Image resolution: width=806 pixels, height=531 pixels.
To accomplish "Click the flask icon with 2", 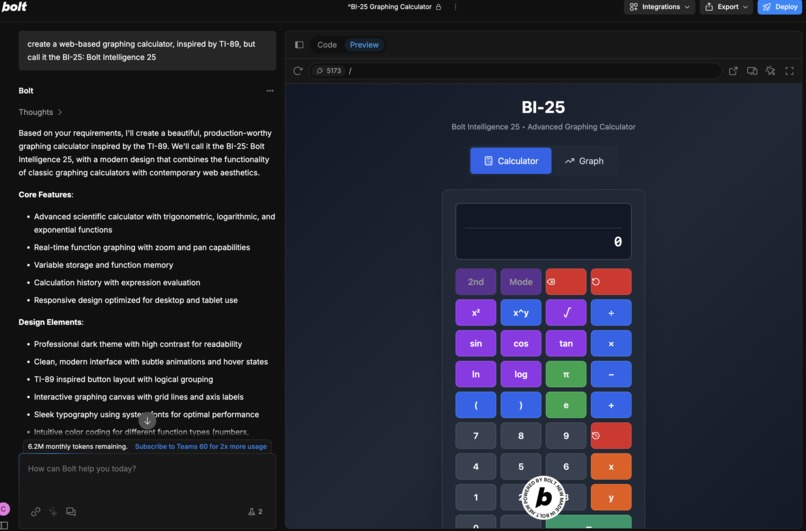I will point(255,511).
